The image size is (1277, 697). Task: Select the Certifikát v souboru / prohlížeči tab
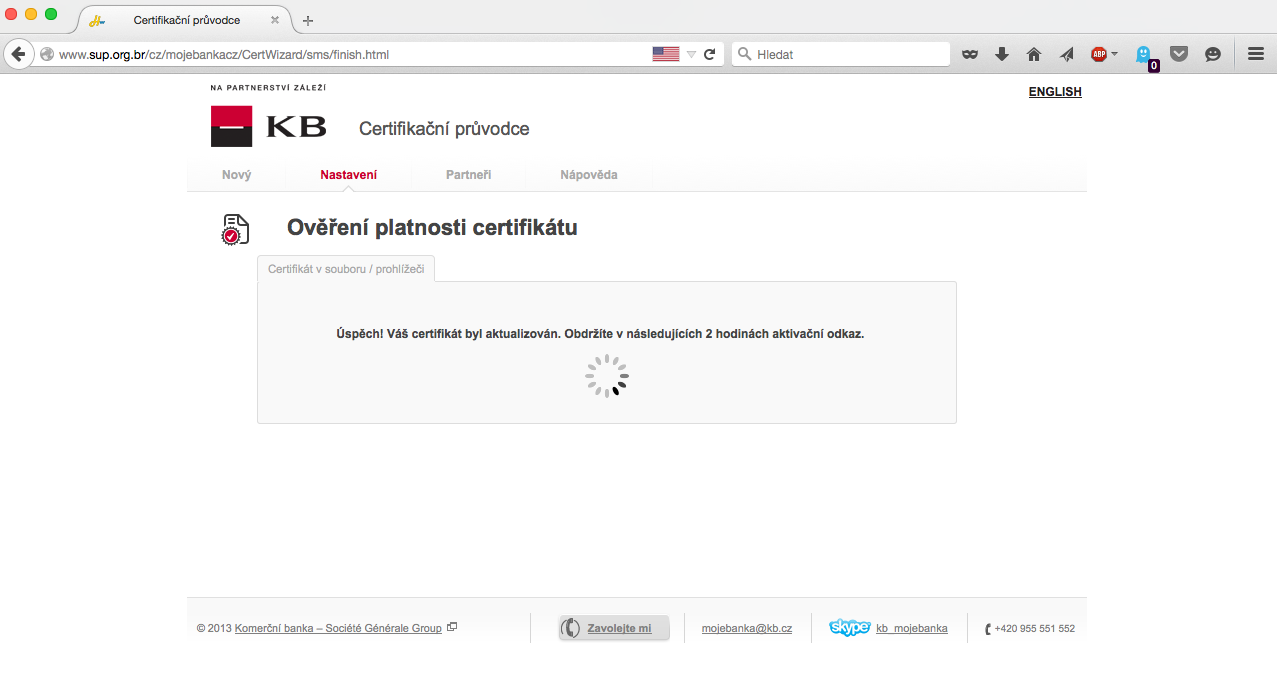pos(346,269)
